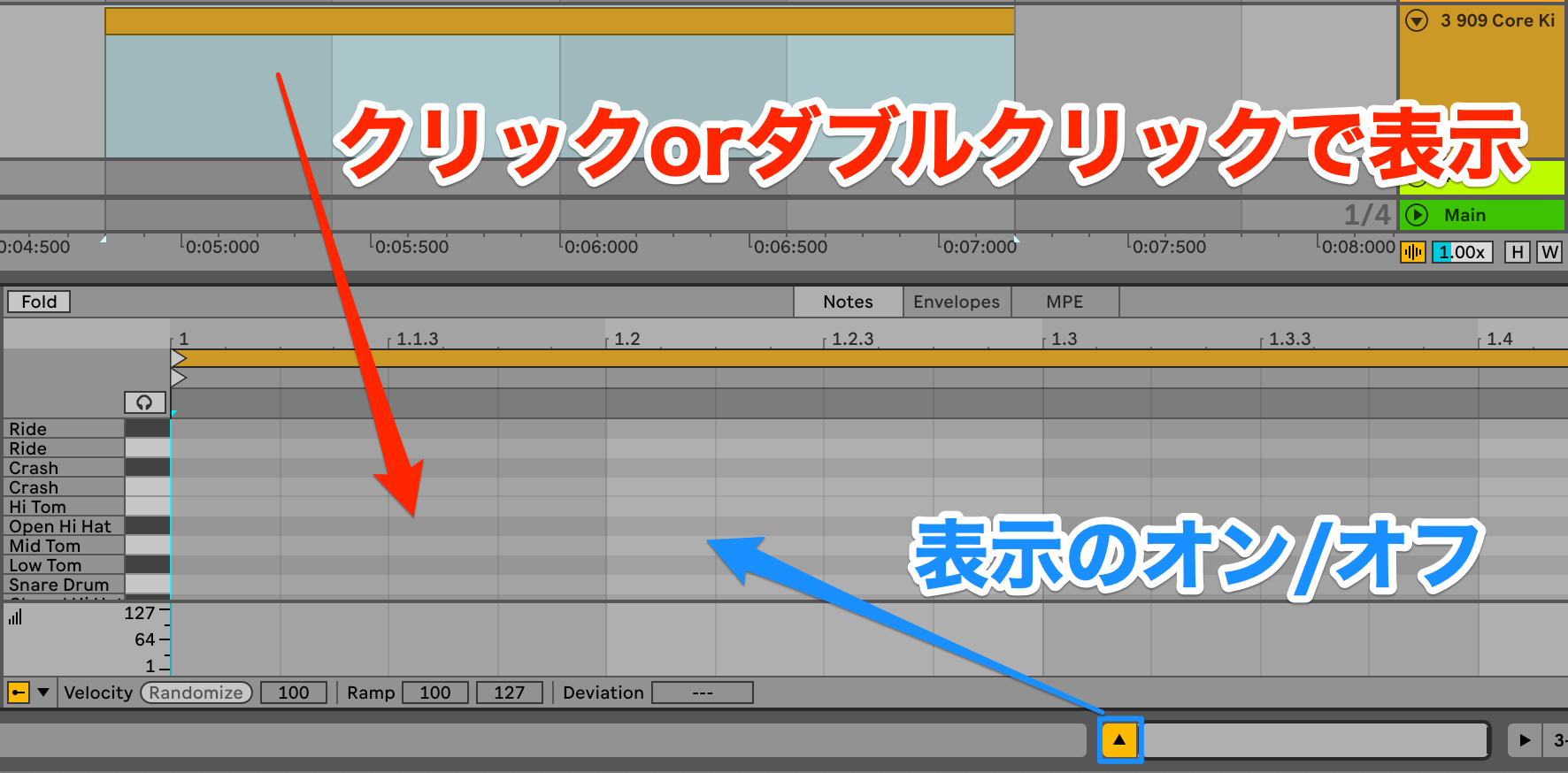Click the orange clip header bar in arrangement
Image resolution: width=1568 pixels, height=773 pixels.
coord(559,21)
